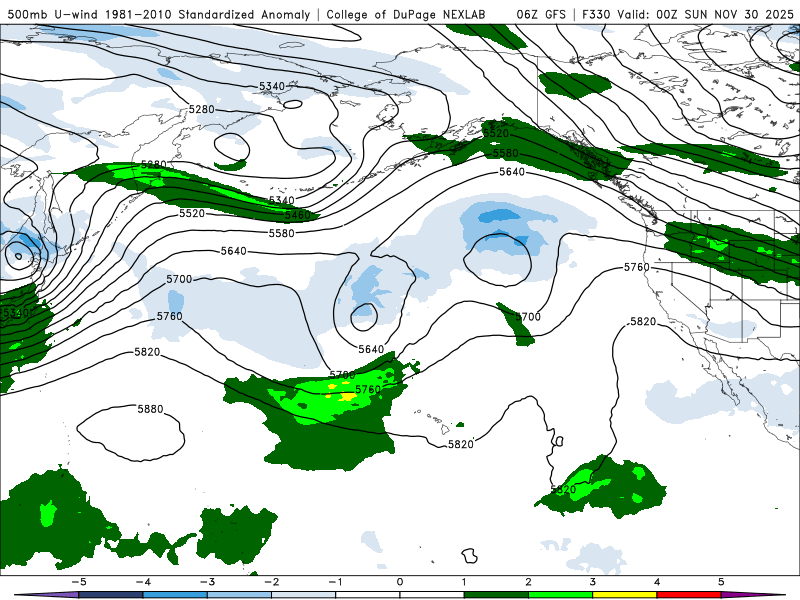This screenshot has width=800, height=600.
Task: Click the 5700 label beside the small green streak
Action: click(x=528, y=317)
